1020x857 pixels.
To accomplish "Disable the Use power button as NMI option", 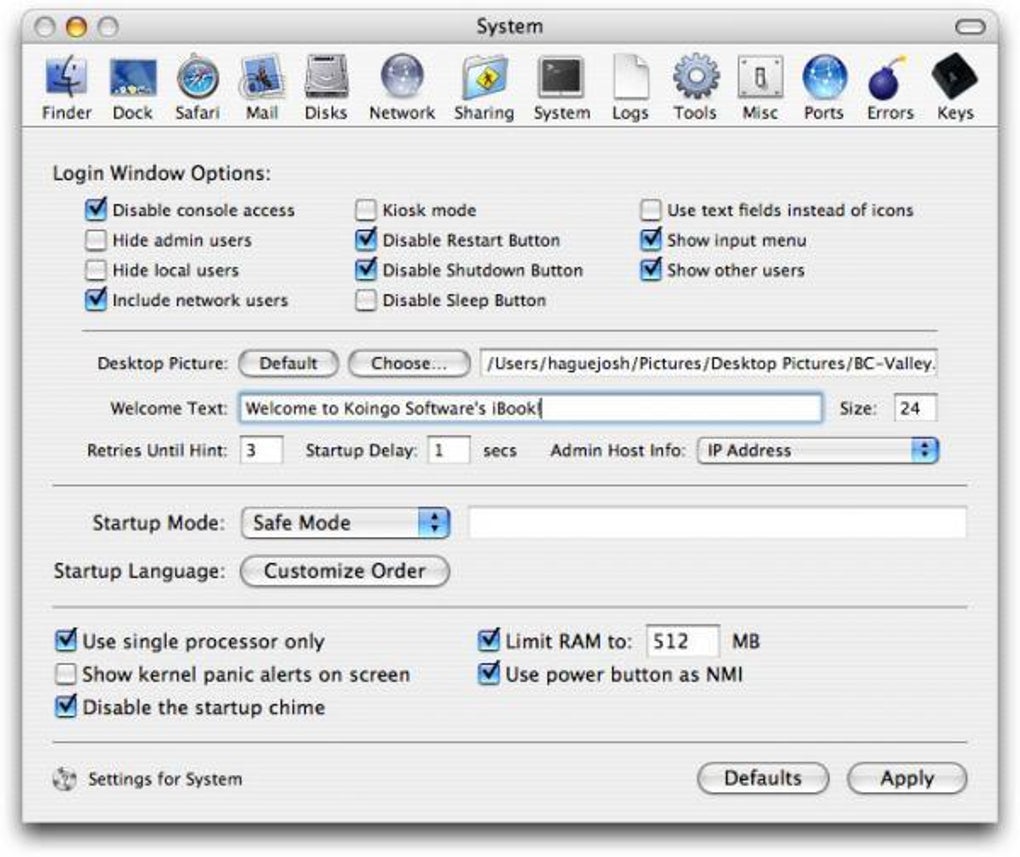I will [489, 674].
